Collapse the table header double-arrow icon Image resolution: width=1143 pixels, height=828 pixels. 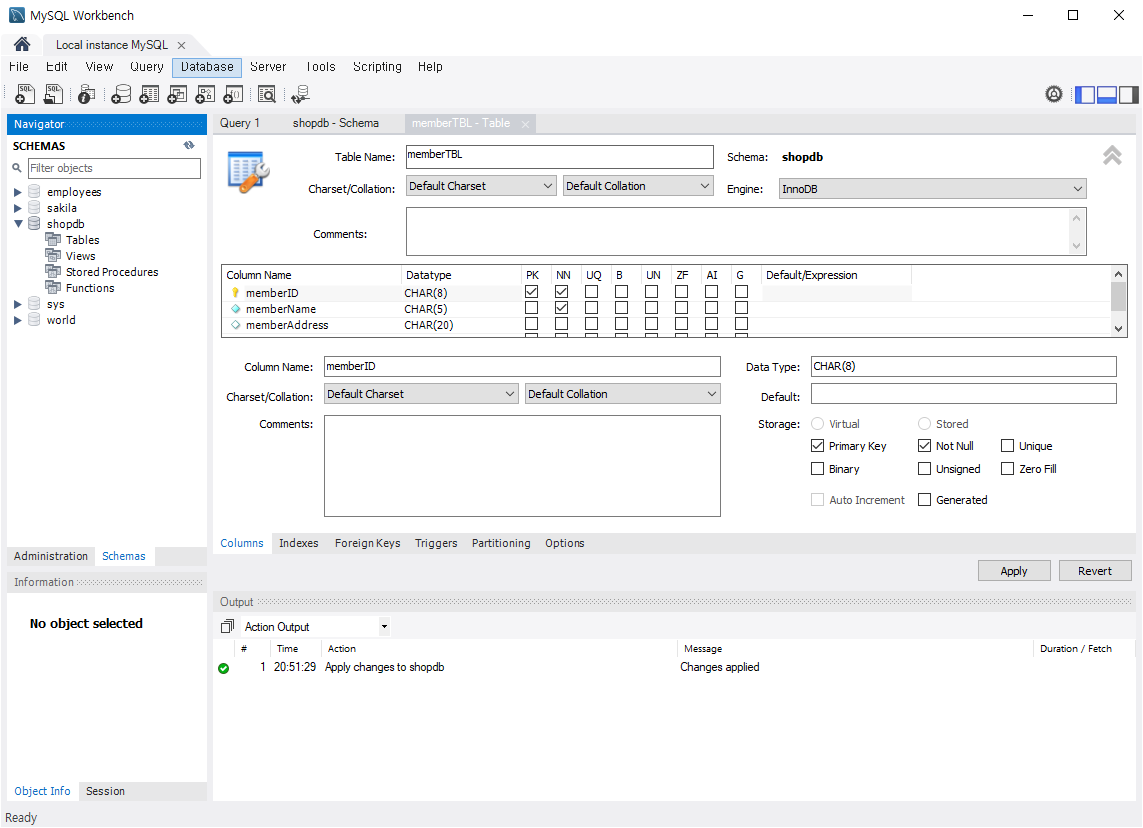[x=1112, y=155]
